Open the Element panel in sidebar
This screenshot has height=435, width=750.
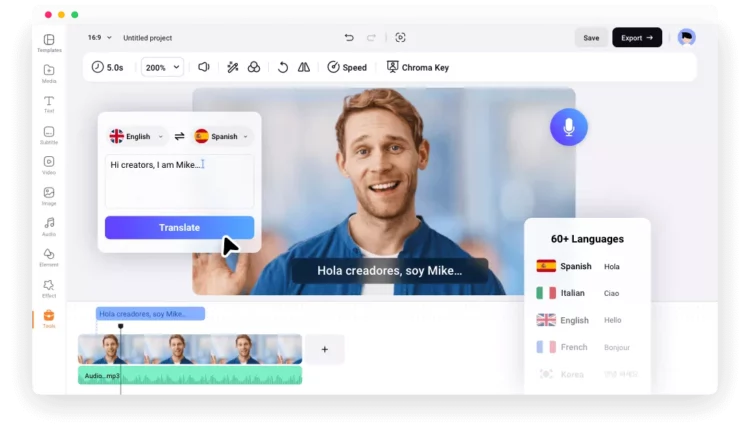[49, 257]
